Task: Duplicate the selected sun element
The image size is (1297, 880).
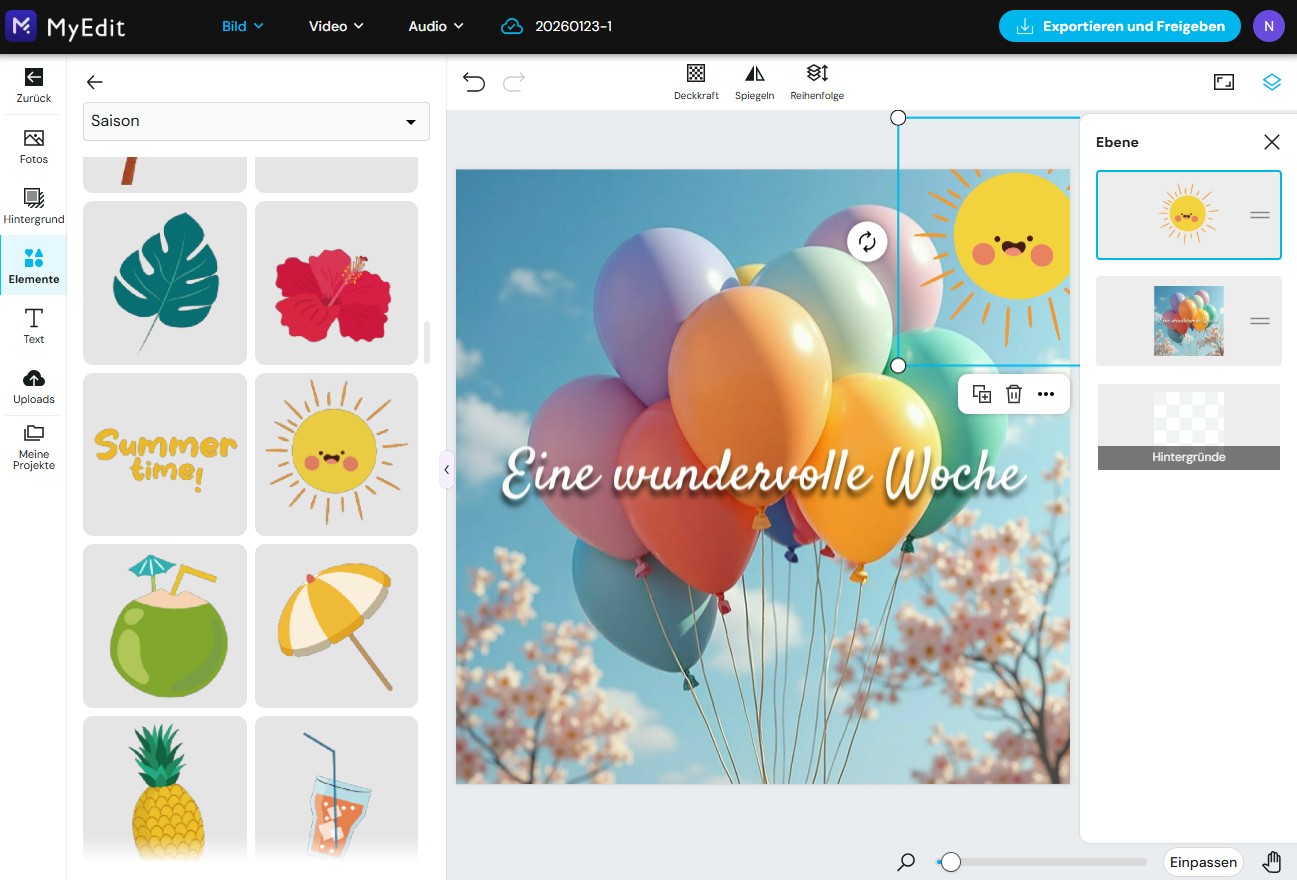Action: coord(982,394)
